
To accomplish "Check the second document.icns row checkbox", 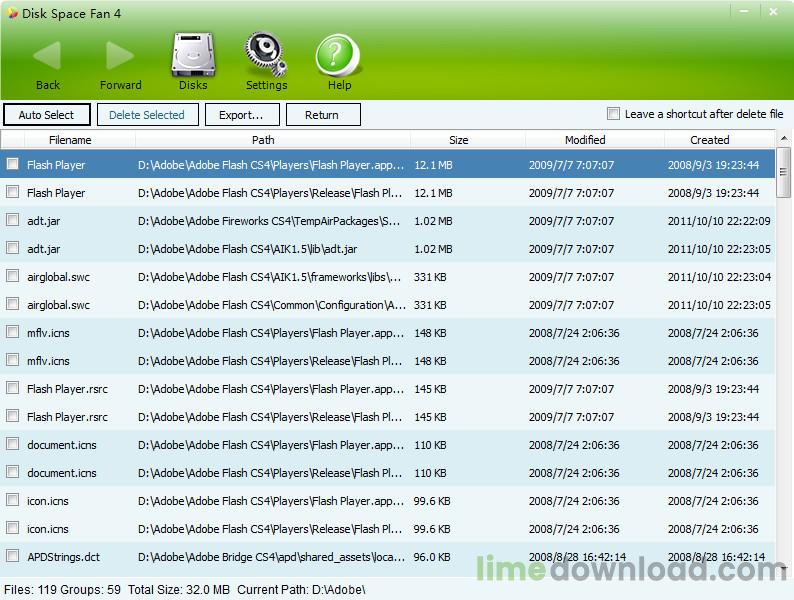I will pyautogui.click(x=13, y=471).
